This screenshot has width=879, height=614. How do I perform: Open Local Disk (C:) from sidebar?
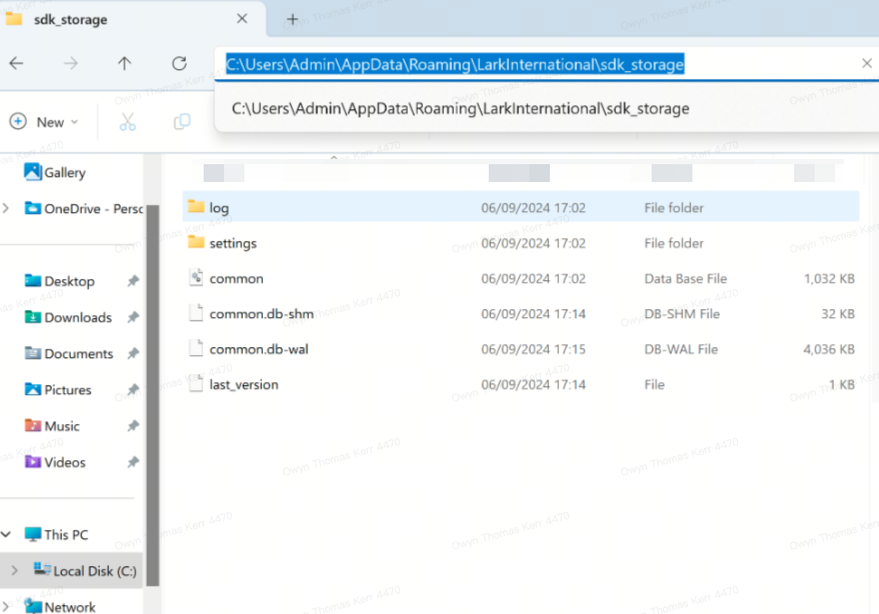(91, 570)
